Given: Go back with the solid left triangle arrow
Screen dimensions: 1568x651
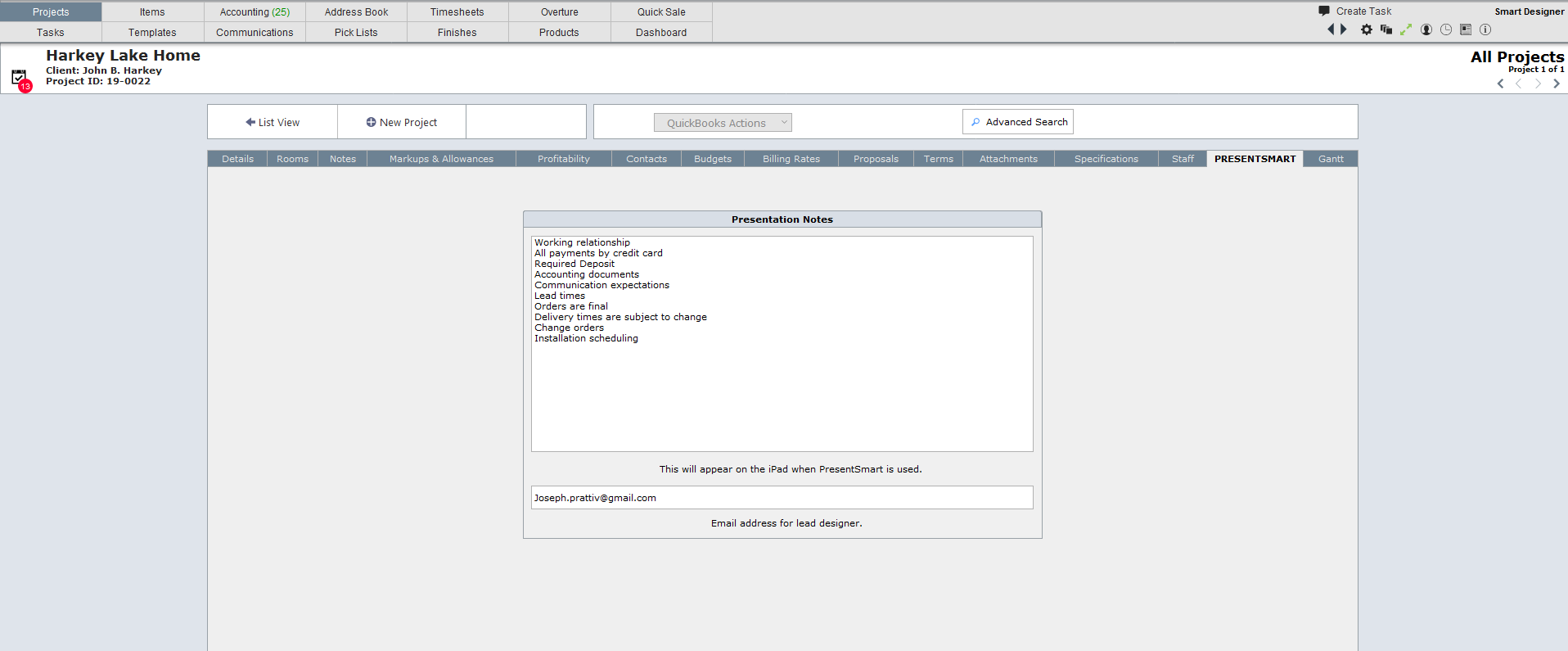Looking at the screenshot, I should tap(1331, 29).
